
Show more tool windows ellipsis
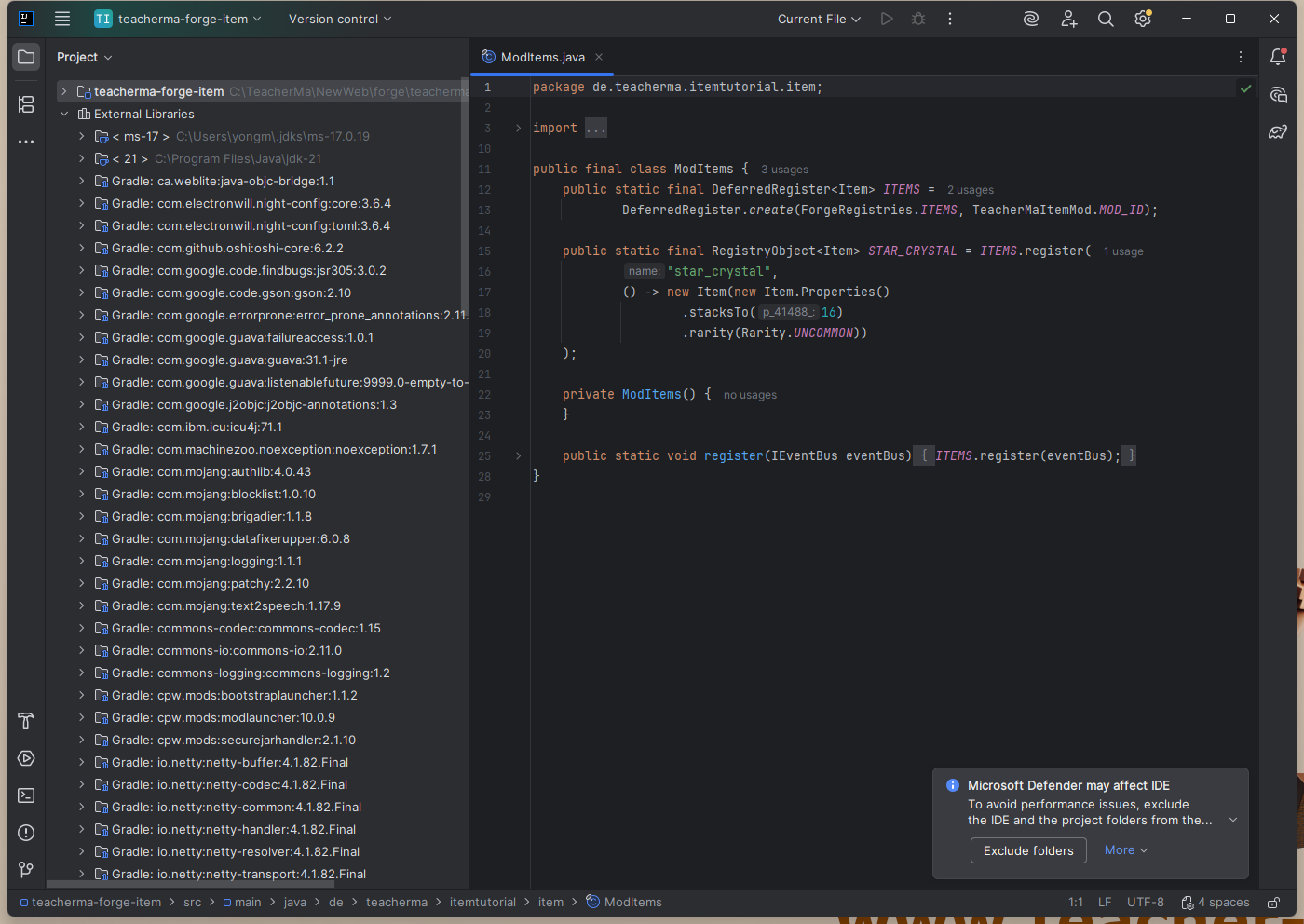[x=26, y=142]
